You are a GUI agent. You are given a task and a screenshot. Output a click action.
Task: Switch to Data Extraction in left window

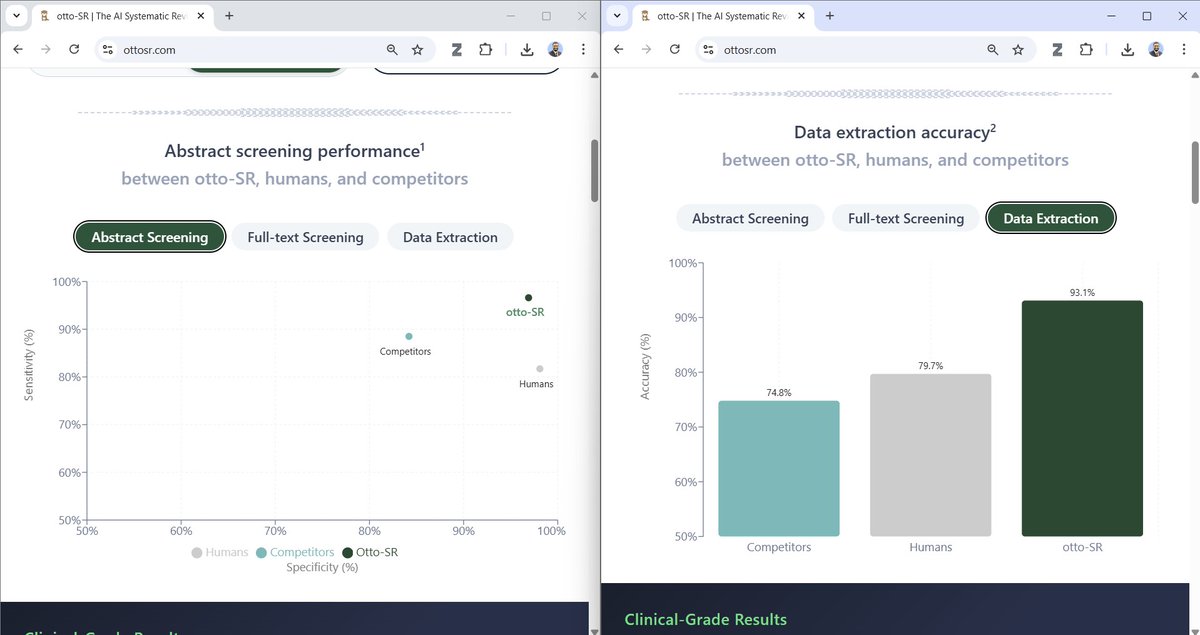tap(450, 237)
